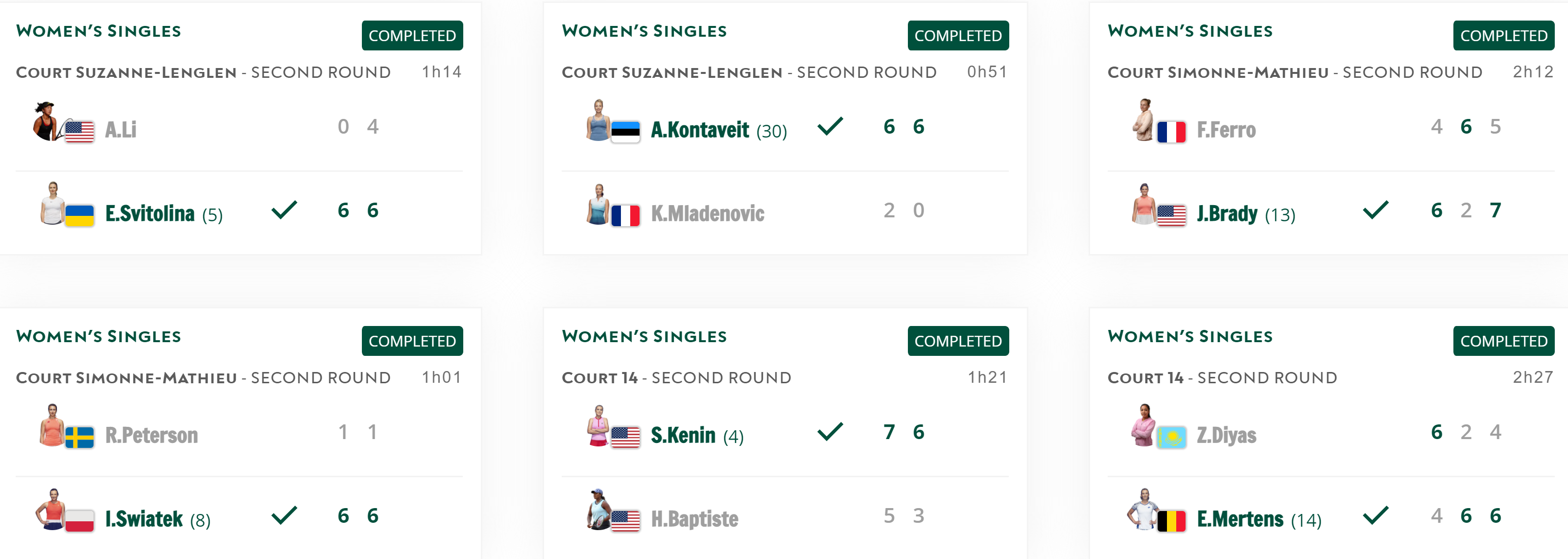Screen dimensions: 1568x559
Task: Open H.Baptiste player photo thumbnail
Action: click(x=598, y=509)
